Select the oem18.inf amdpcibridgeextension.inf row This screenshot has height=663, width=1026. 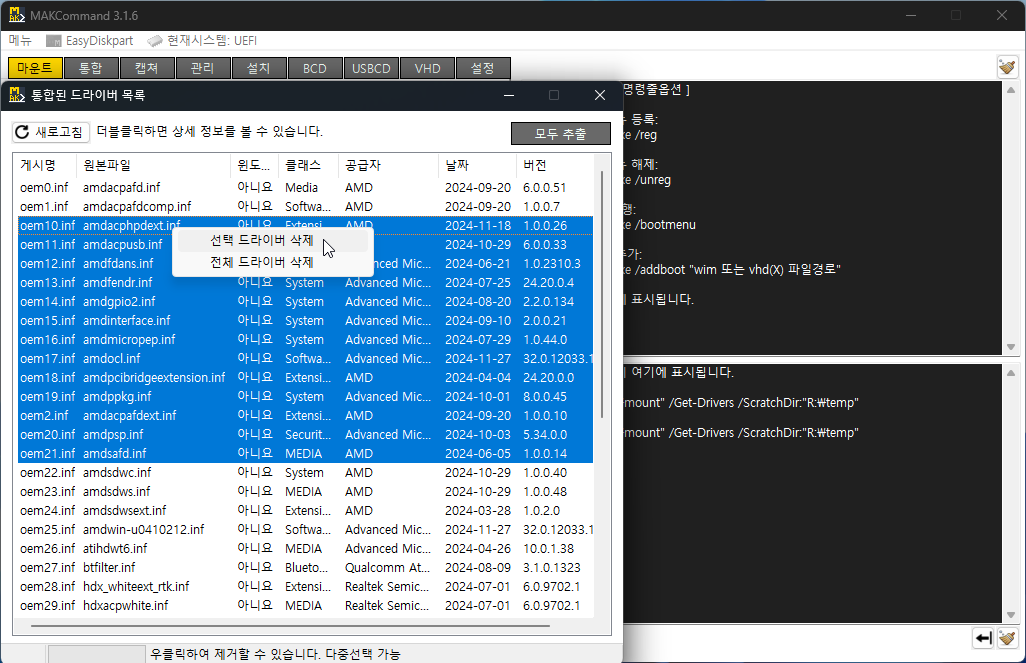click(305, 378)
